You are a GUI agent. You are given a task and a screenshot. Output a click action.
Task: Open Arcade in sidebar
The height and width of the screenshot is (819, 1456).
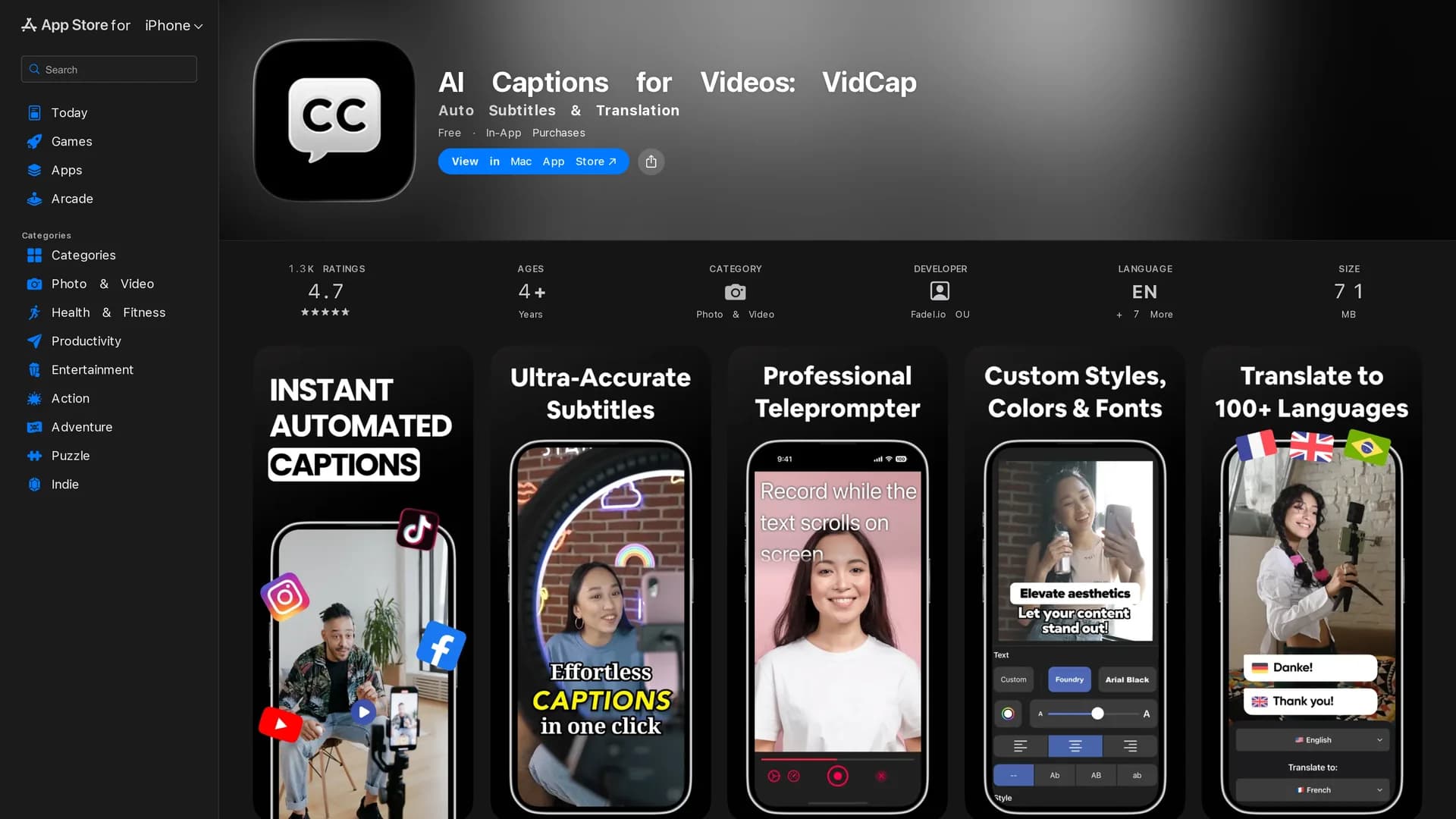[72, 199]
